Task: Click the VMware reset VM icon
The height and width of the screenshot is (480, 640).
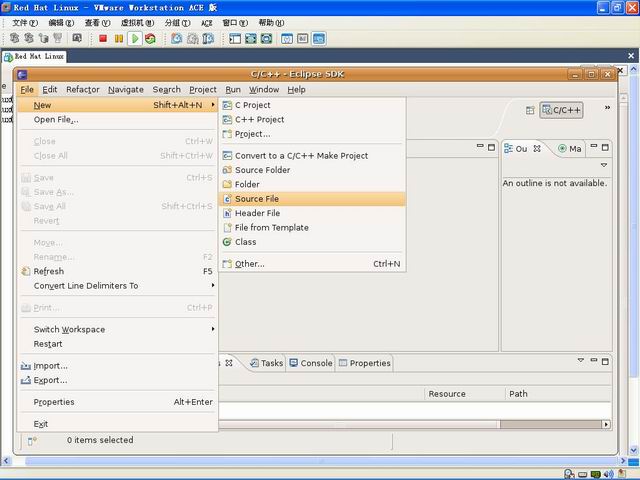Action: [150, 39]
